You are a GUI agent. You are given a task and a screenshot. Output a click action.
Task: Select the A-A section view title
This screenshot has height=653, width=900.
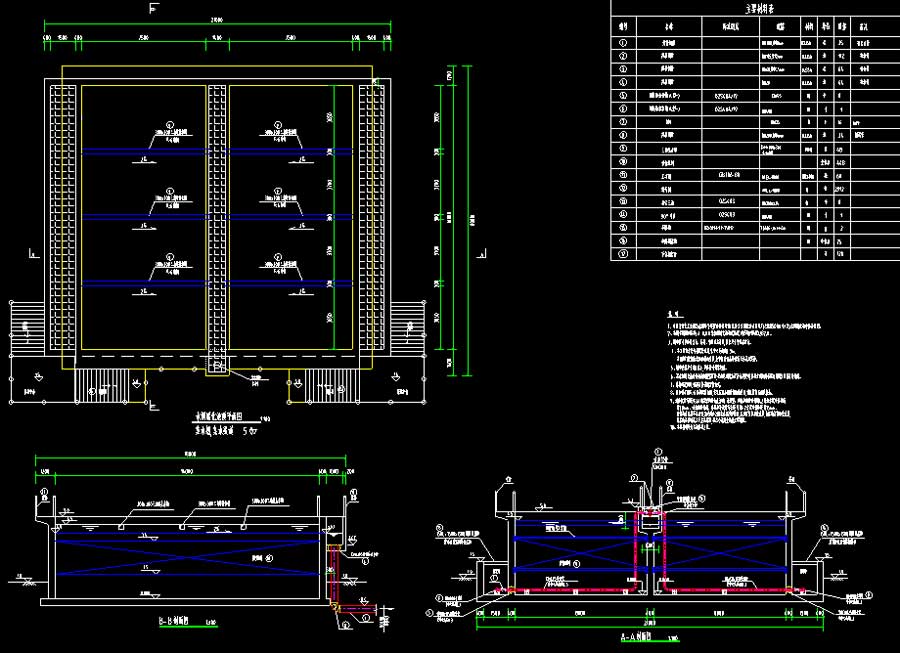click(638, 636)
